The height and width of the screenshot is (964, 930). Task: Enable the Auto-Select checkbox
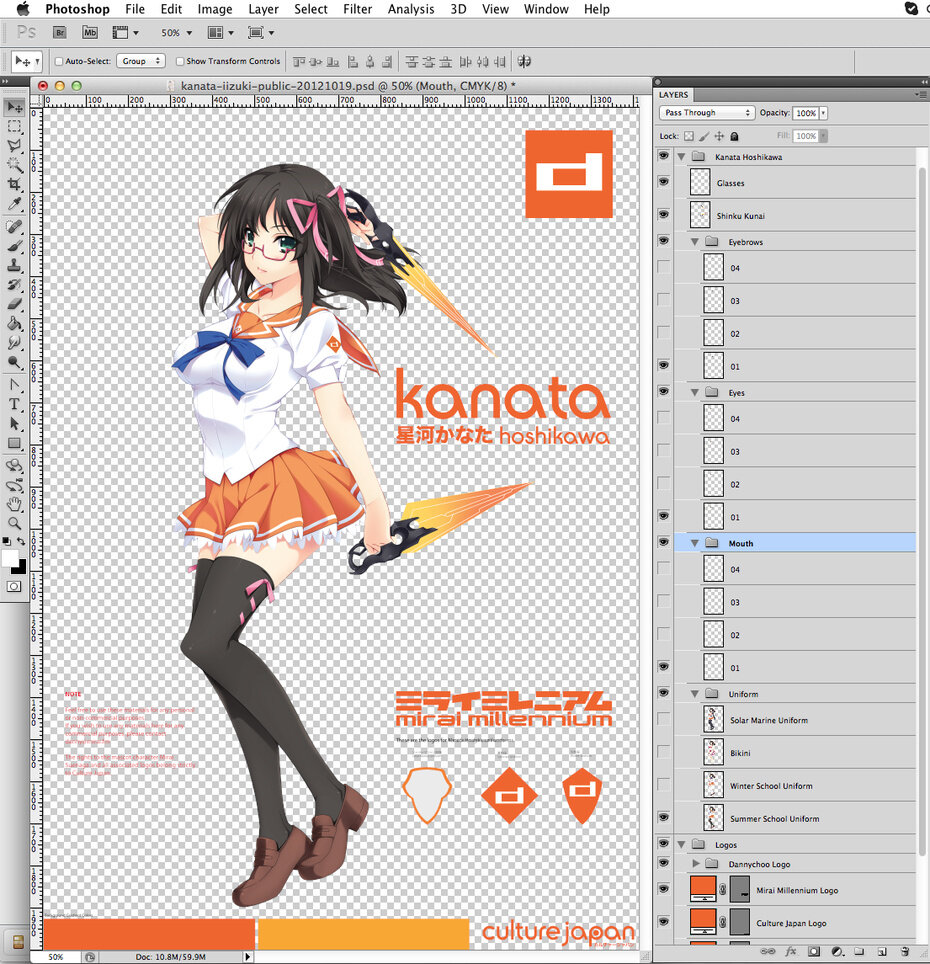59,61
